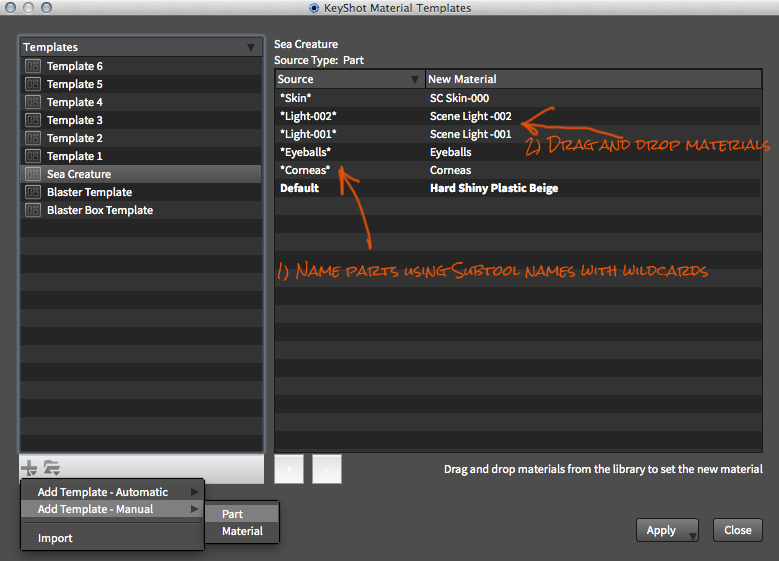This screenshot has width=779, height=561.
Task: Click the *Skin* source cell
Action: coord(296,98)
